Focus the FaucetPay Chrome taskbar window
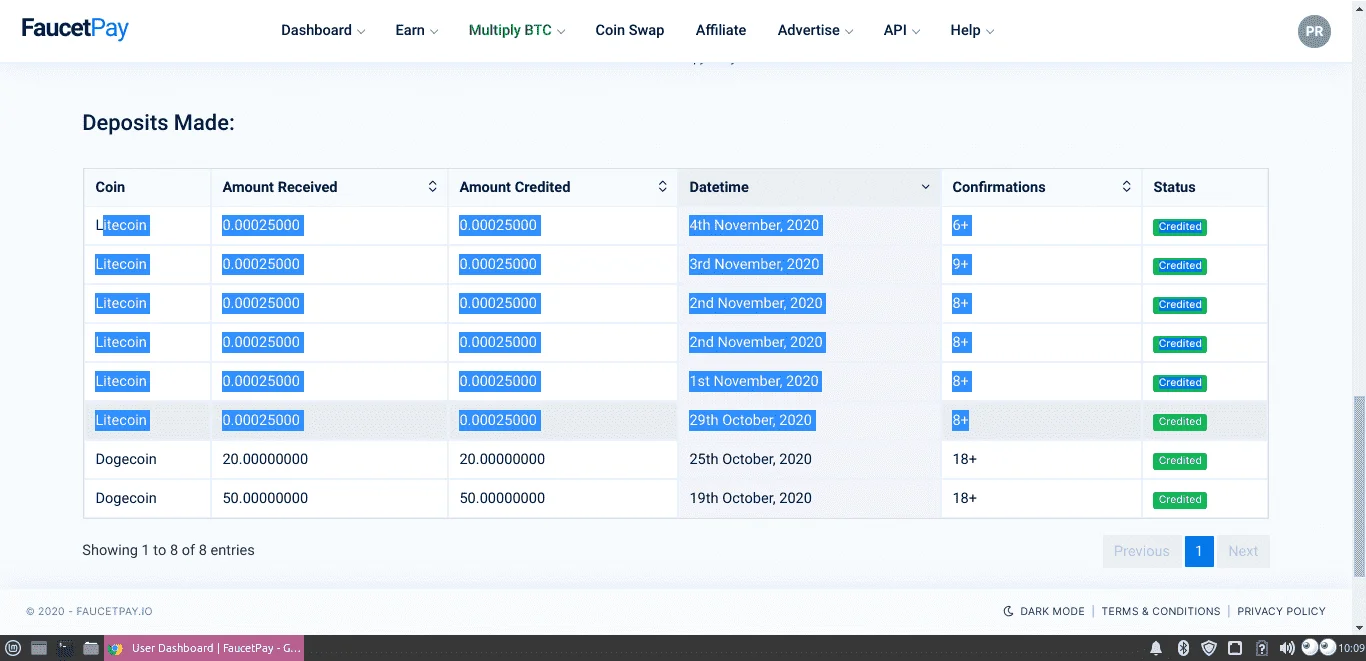The image size is (1366, 661). tap(205, 648)
